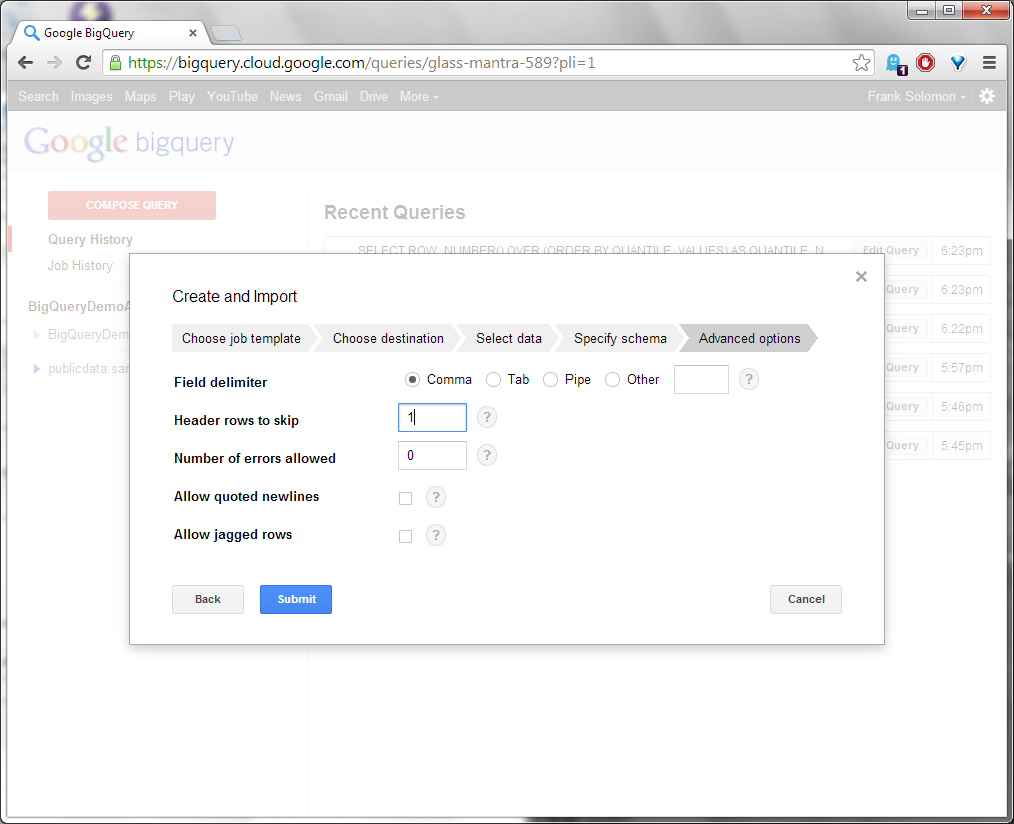Open the Frank Solomon account dropdown

(916, 96)
